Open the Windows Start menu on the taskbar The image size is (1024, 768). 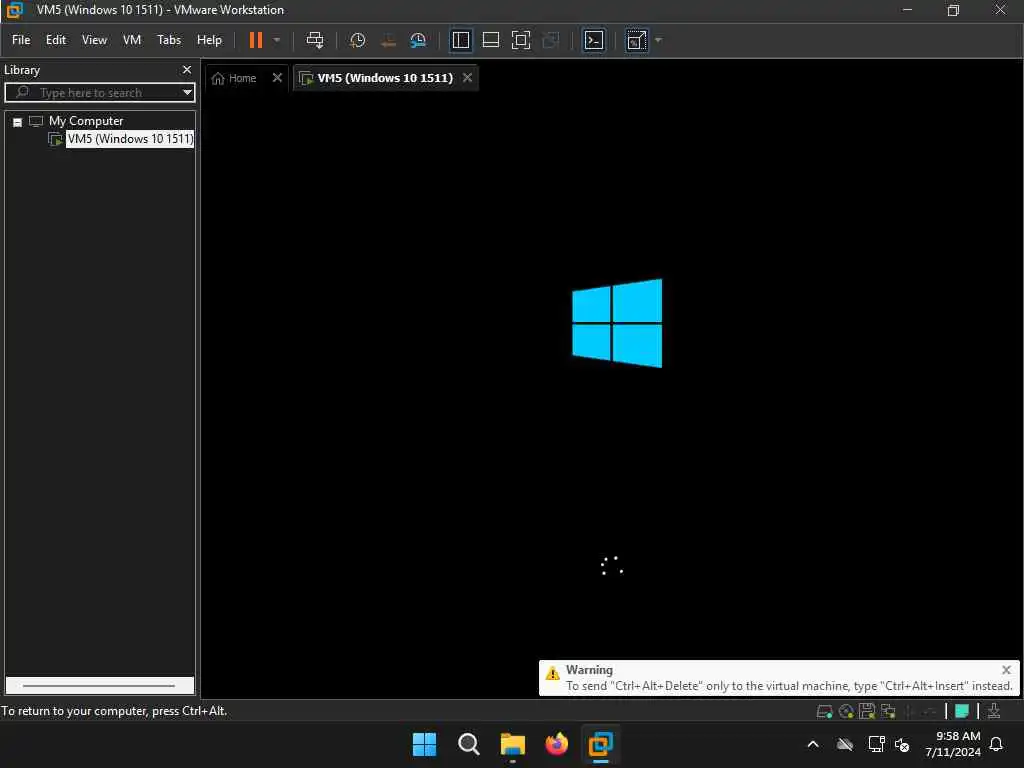(424, 744)
